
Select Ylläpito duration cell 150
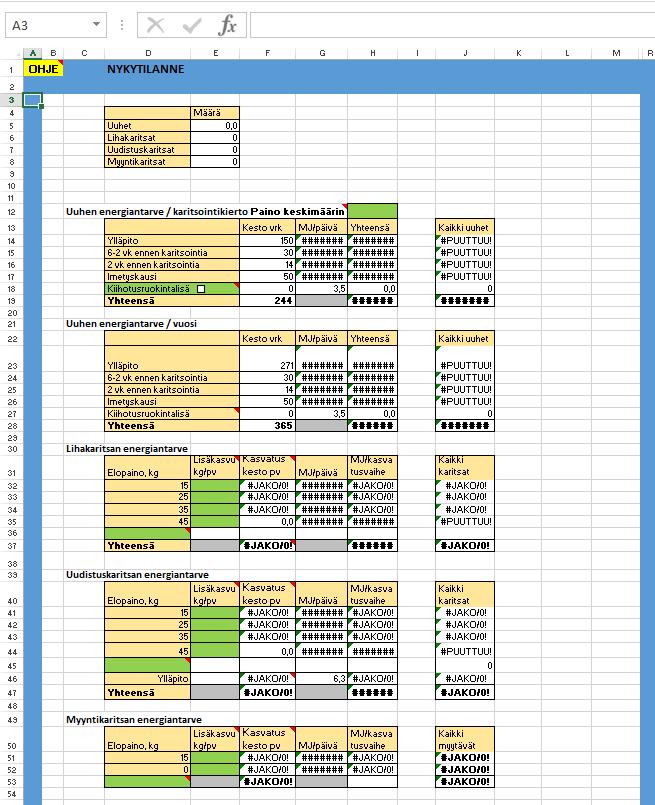coord(267,240)
